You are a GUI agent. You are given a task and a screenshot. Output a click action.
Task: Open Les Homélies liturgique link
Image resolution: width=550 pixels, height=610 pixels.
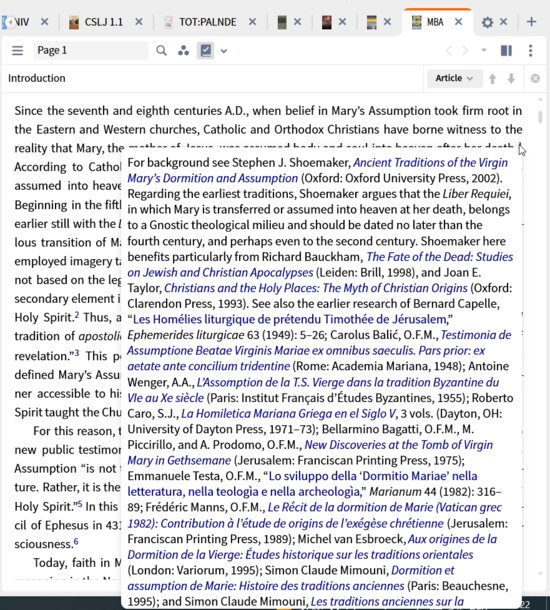290,319
